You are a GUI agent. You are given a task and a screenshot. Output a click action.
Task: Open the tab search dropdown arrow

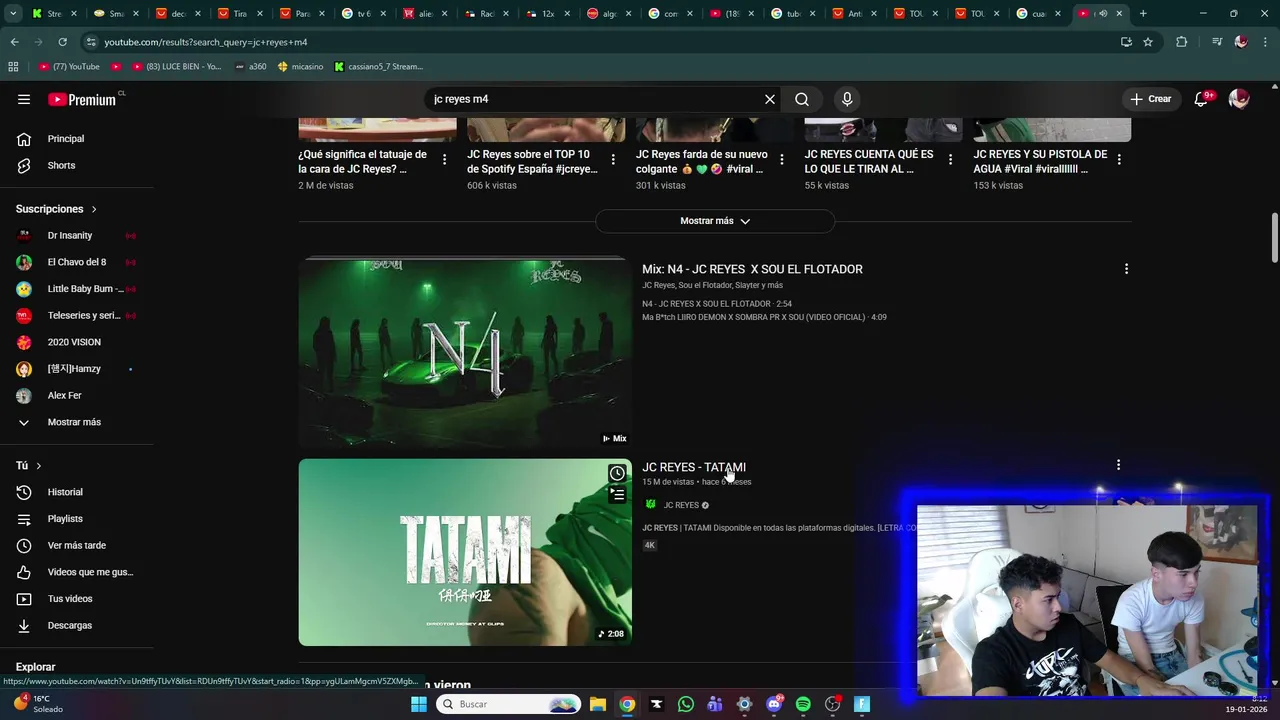(x=12, y=14)
